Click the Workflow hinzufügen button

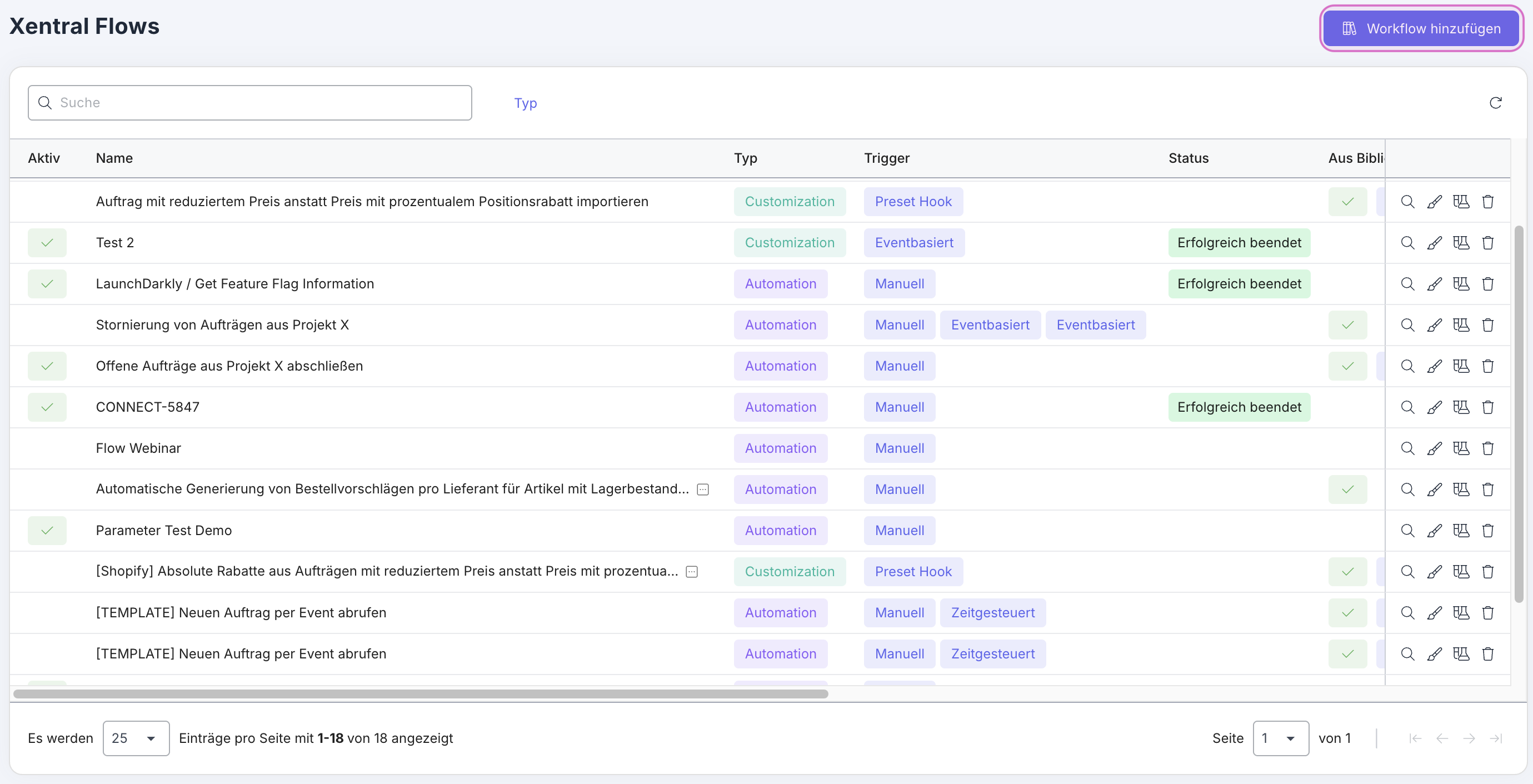(1421, 28)
